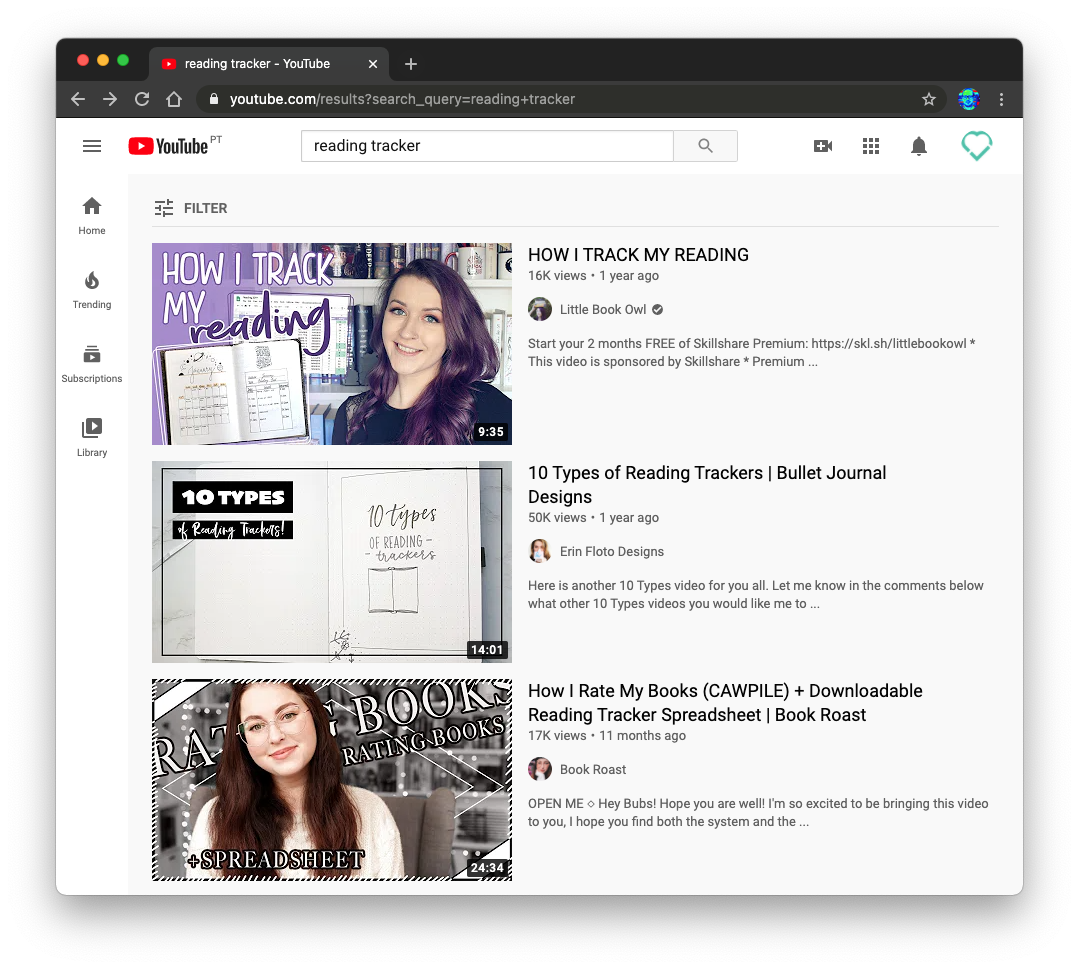Click the 'Here is another 10 Types' description

pyautogui.click(x=756, y=595)
